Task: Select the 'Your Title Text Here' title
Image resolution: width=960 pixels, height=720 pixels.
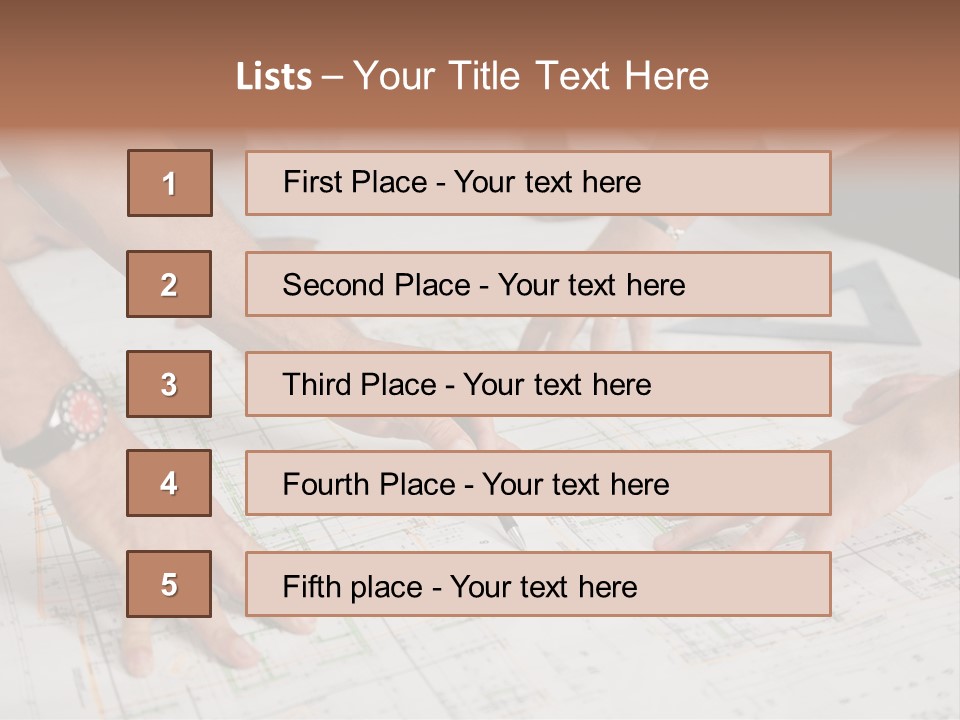Action: click(531, 77)
